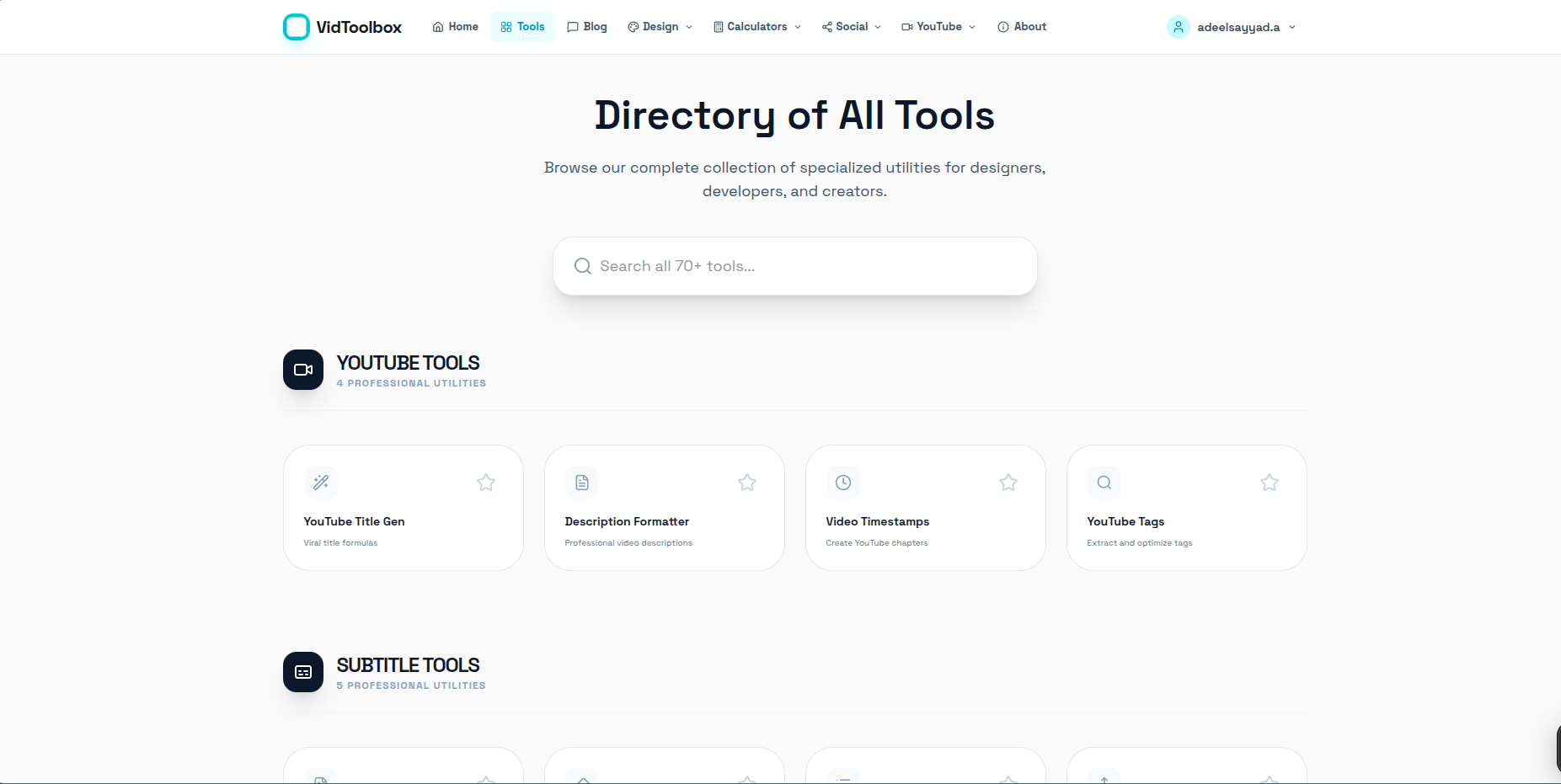
Task: Open the adeelsayyad.a account menu
Action: pos(1231,26)
